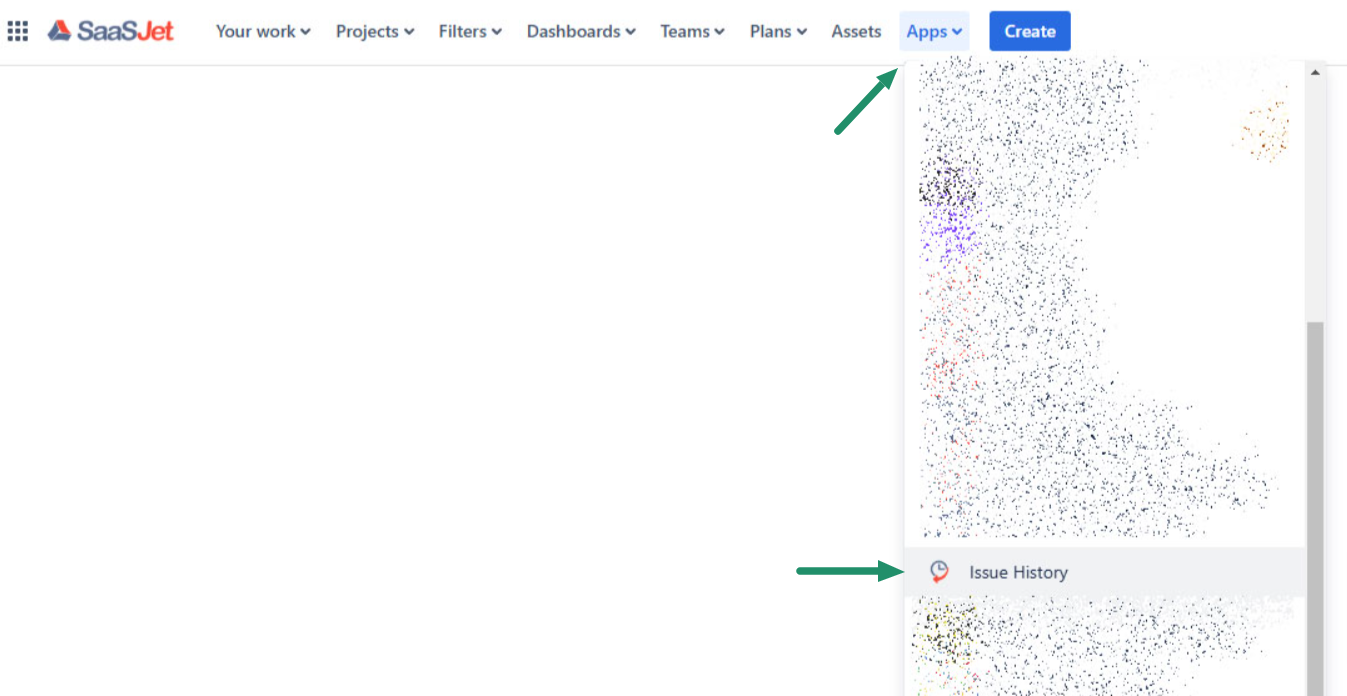Click the chevron next to Your work

tap(306, 32)
